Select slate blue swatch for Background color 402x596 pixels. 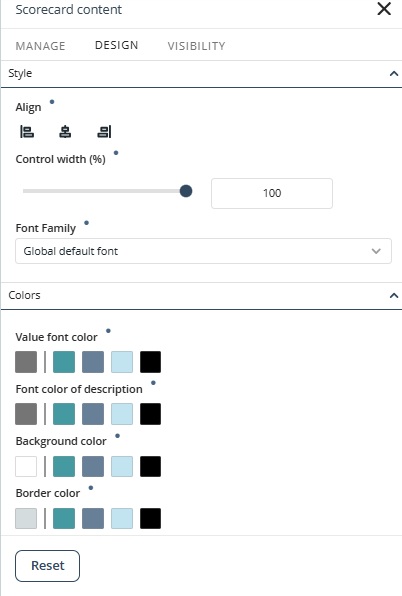(x=93, y=466)
